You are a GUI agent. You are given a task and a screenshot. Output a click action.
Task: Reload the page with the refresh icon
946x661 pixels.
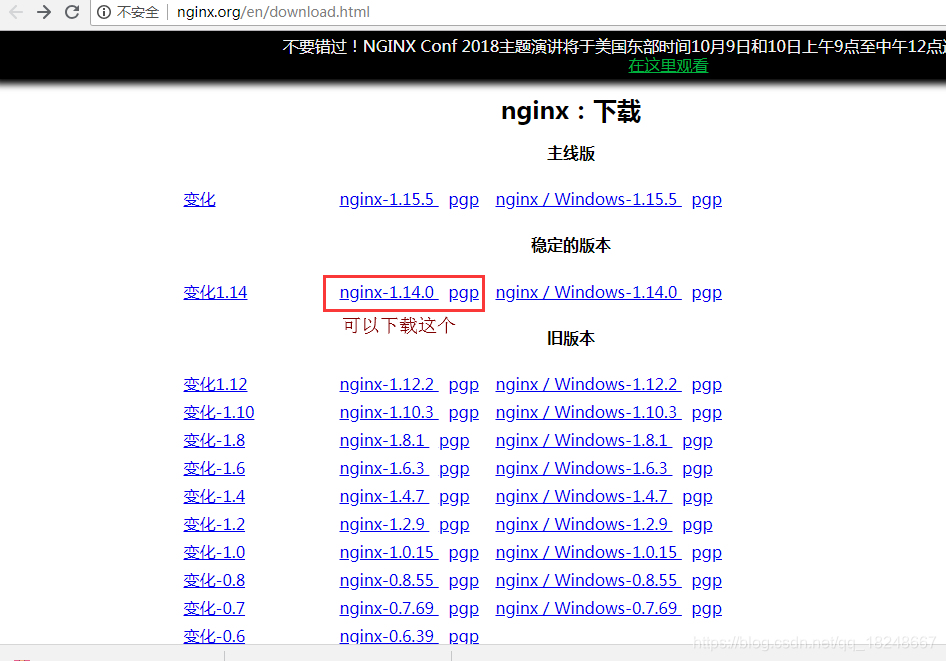(x=72, y=12)
